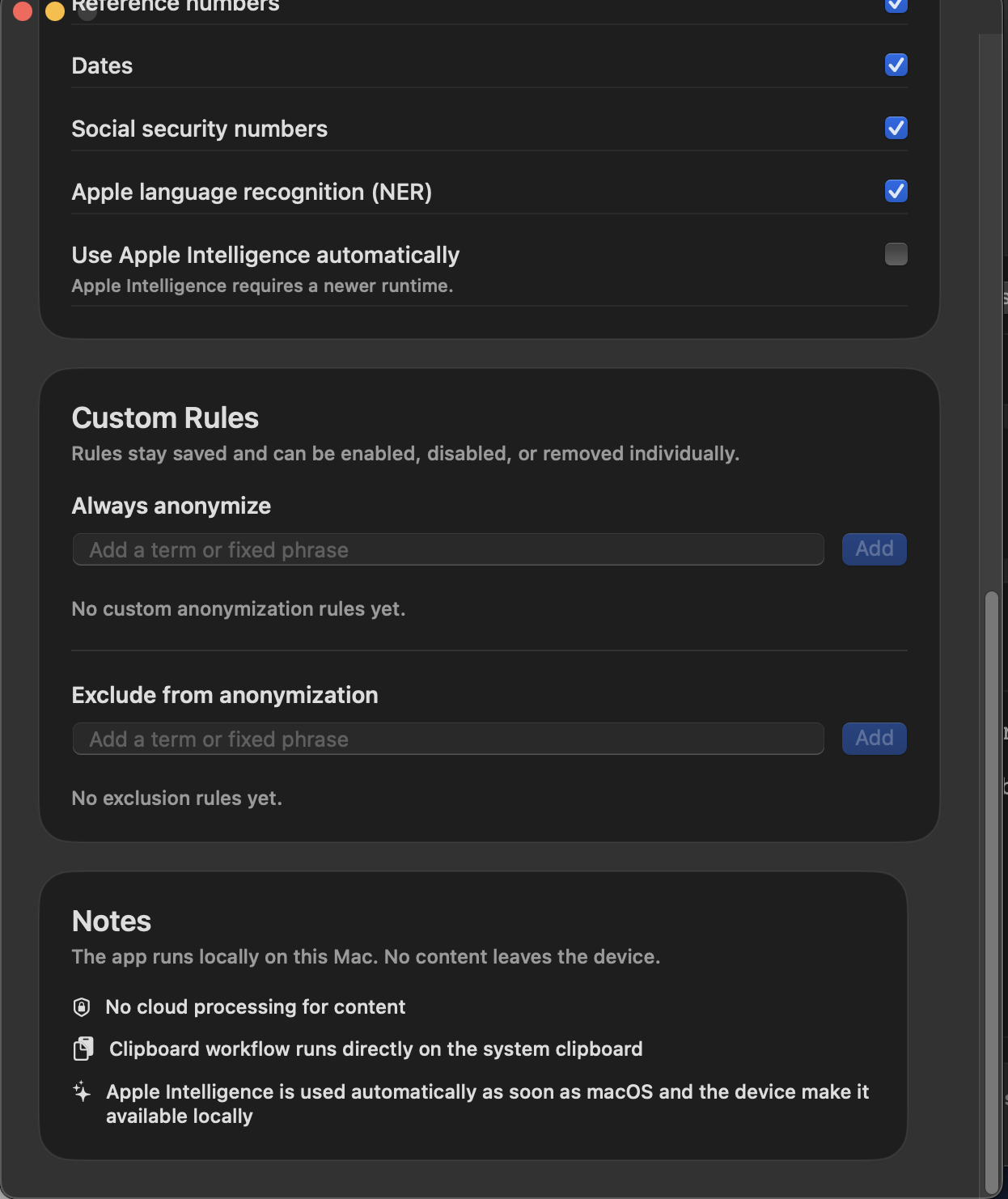Click the Always anonymize term input field
Screen dimensions: 1008x1199
coord(448,549)
